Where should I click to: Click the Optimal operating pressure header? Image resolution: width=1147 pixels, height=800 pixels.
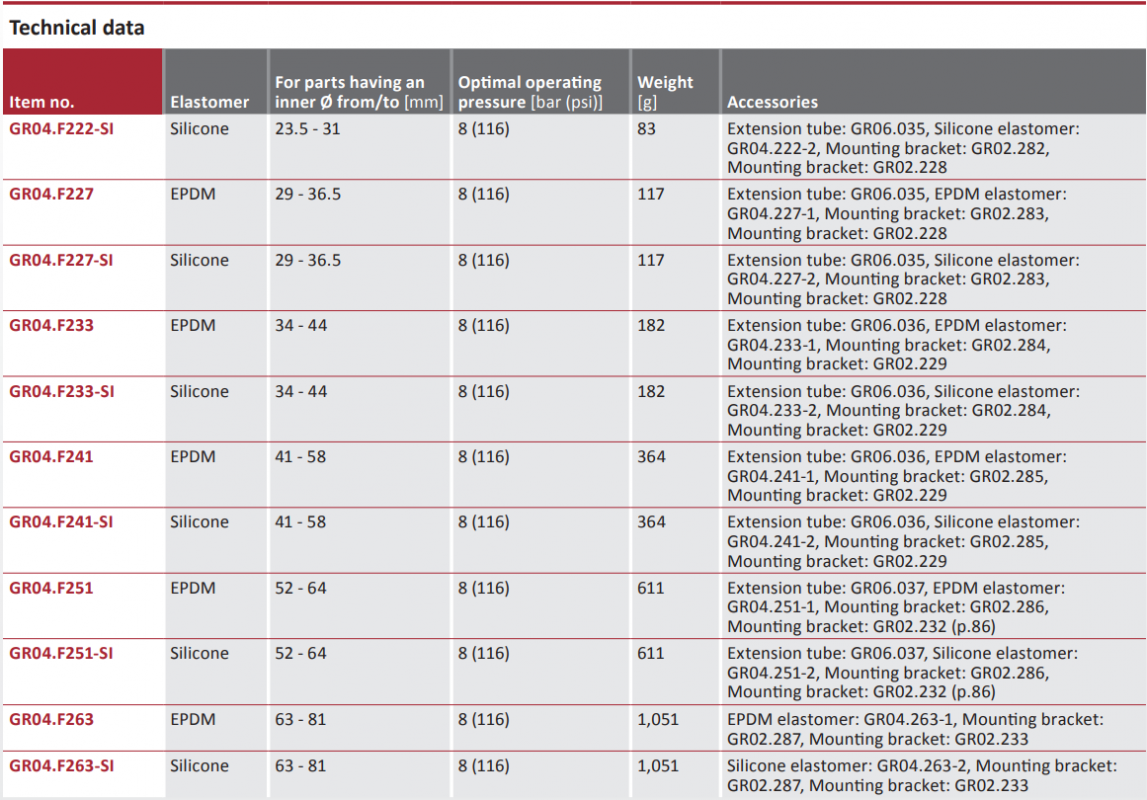[530, 92]
